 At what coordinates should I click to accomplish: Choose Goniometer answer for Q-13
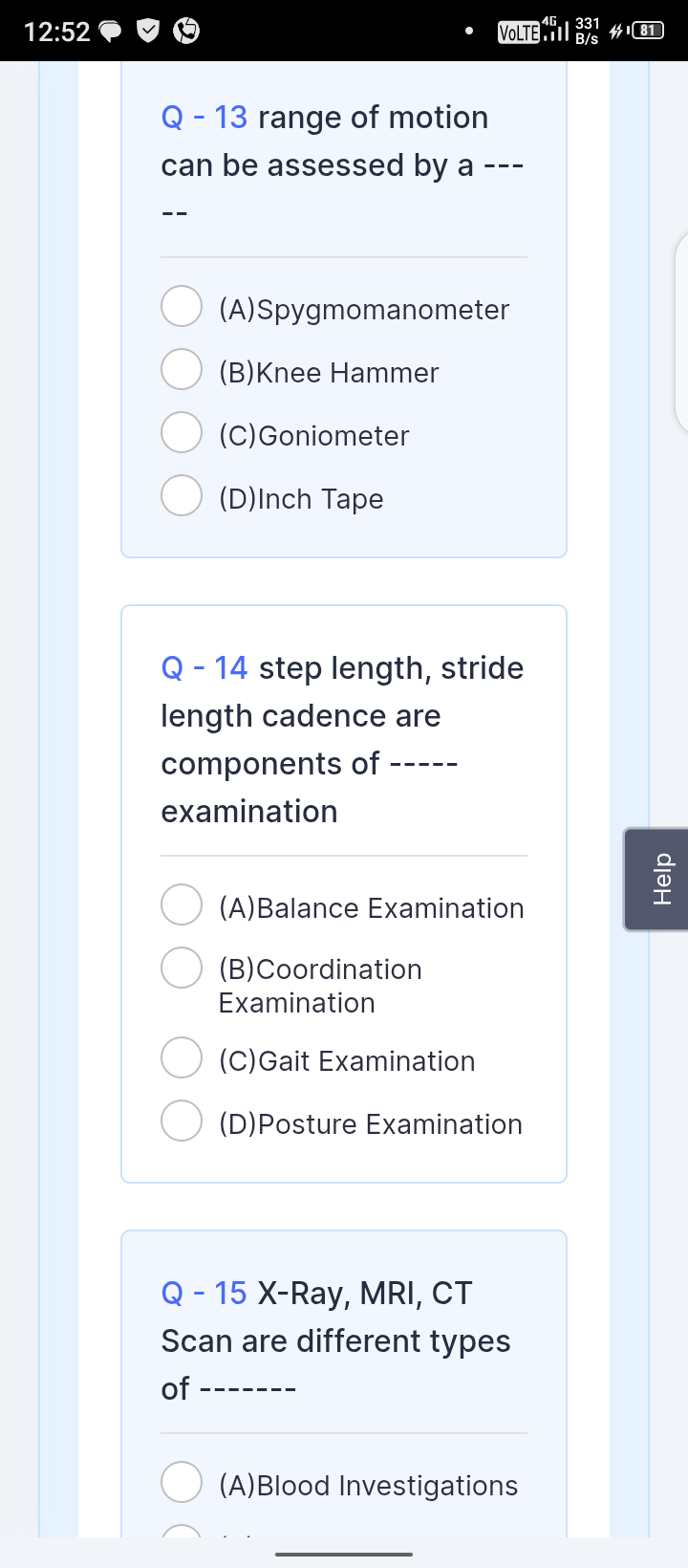pyautogui.click(x=182, y=432)
